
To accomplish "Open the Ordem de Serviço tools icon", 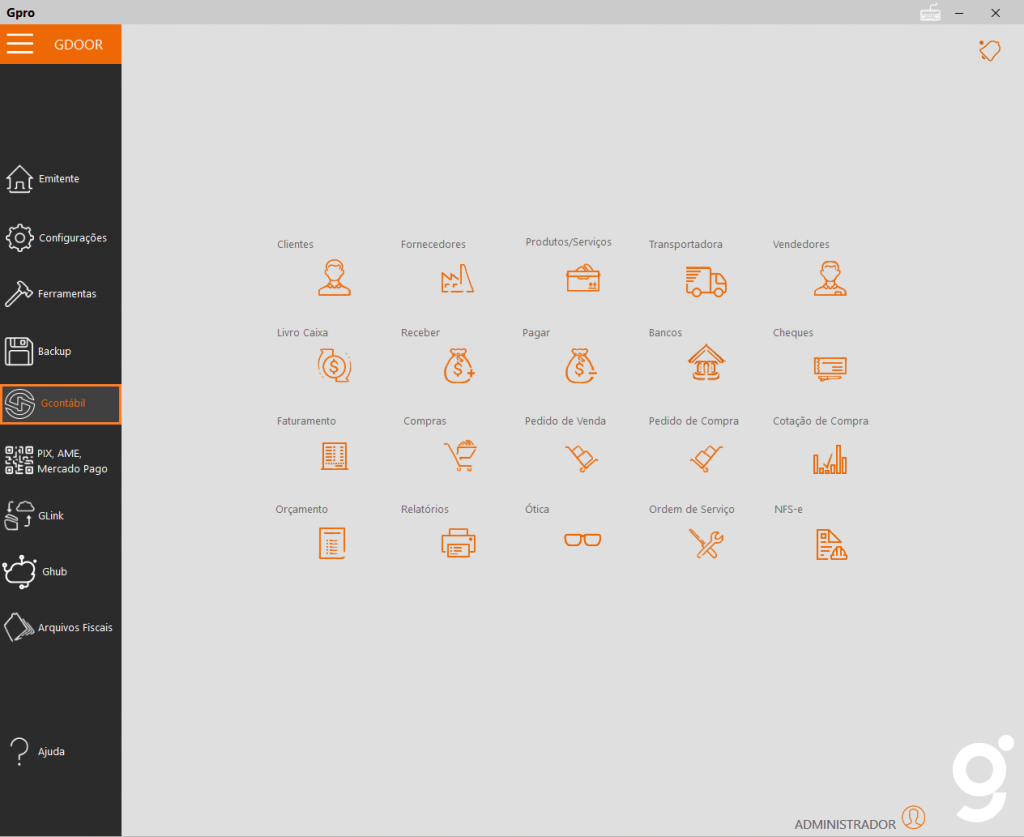I will [706, 543].
